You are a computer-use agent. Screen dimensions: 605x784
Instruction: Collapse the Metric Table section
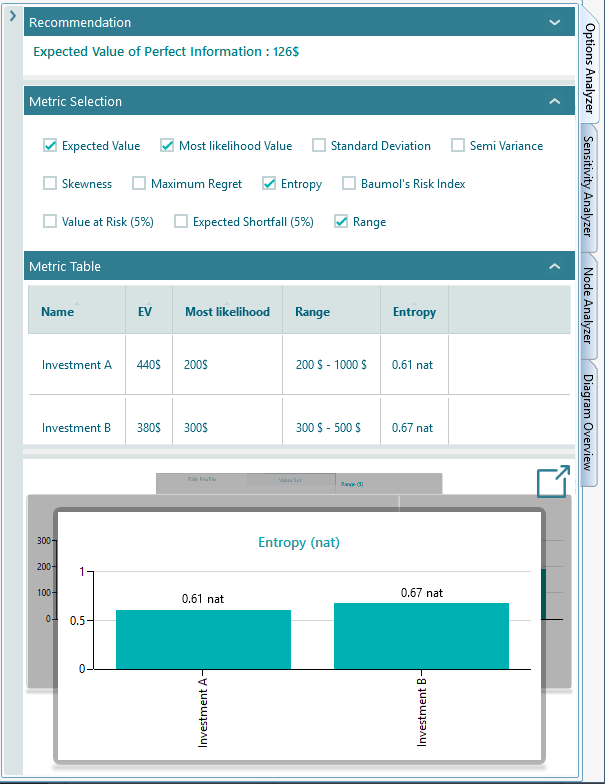555,266
